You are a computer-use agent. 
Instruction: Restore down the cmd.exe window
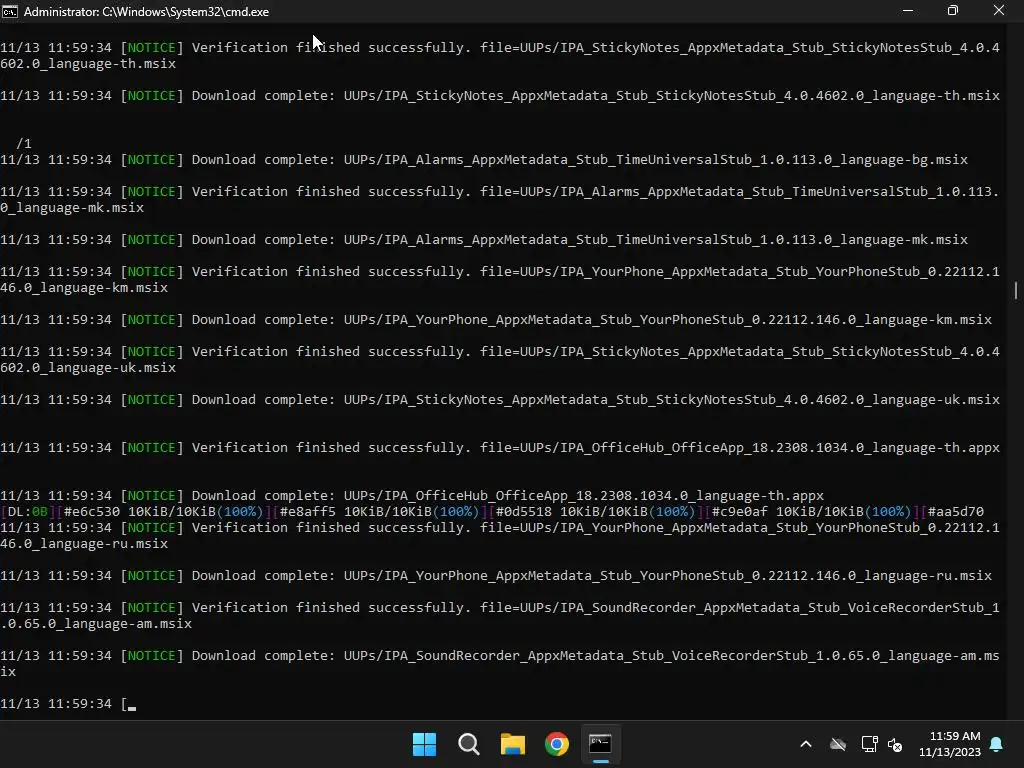tap(953, 10)
